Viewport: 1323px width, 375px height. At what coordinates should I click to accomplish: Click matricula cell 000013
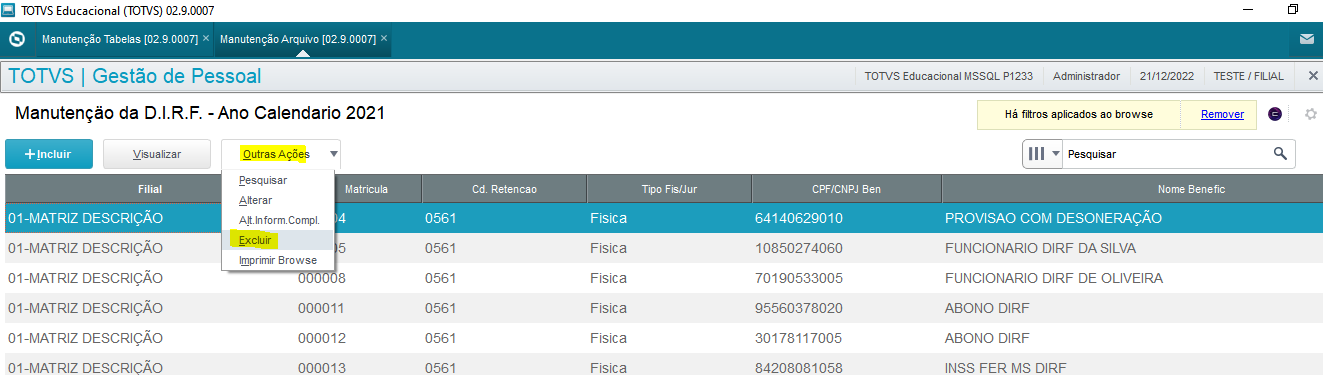coord(321,368)
